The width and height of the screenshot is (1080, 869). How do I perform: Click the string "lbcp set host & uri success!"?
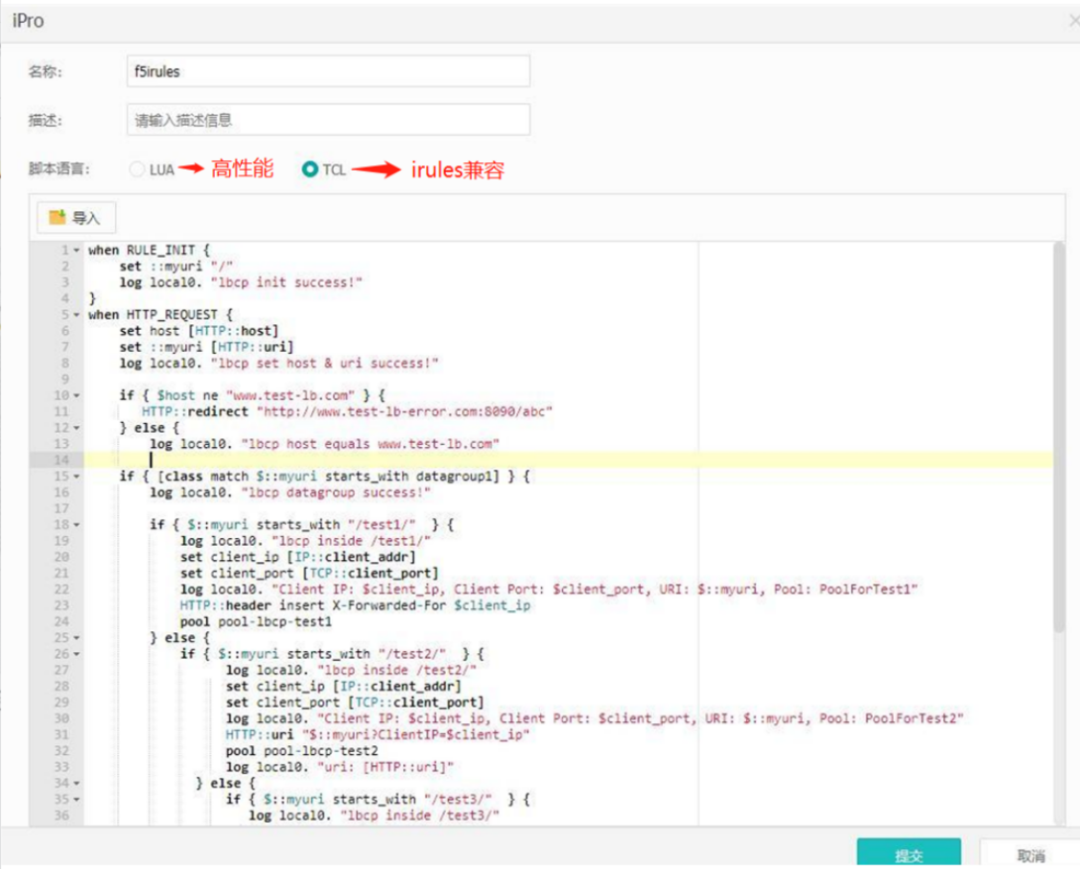[x=324, y=364]
